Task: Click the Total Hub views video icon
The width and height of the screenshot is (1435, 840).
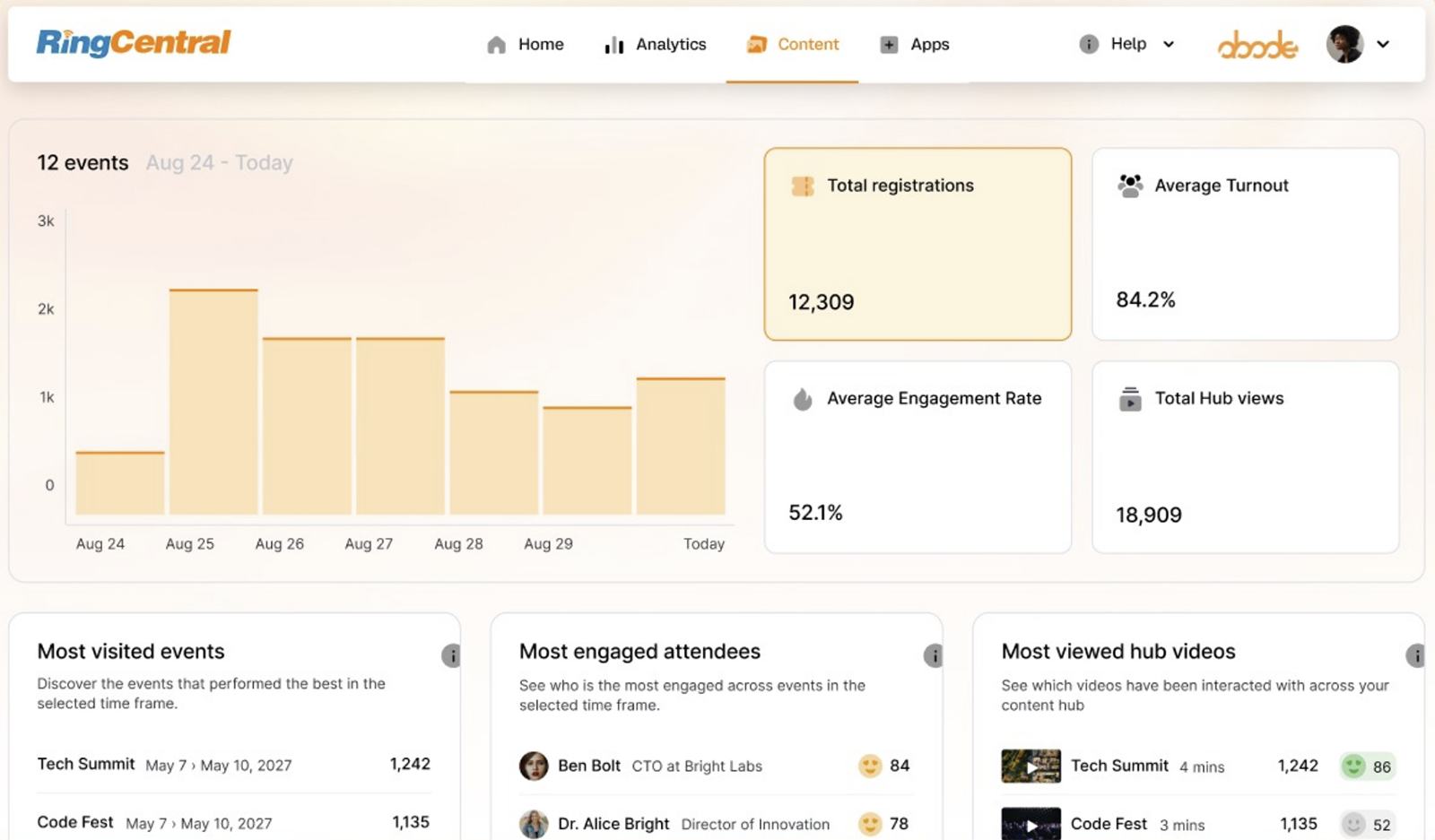Action: click(1130, 399)
